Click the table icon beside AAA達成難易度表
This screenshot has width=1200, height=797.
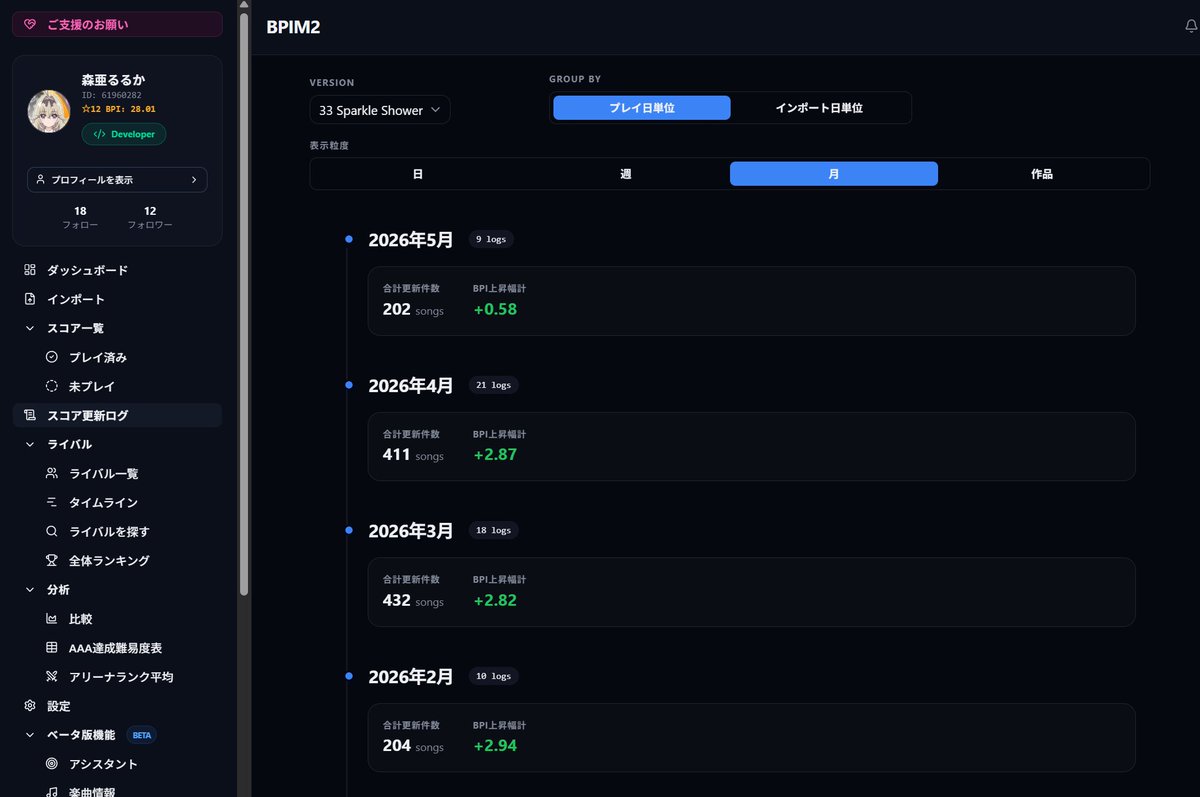coord(52,648)
